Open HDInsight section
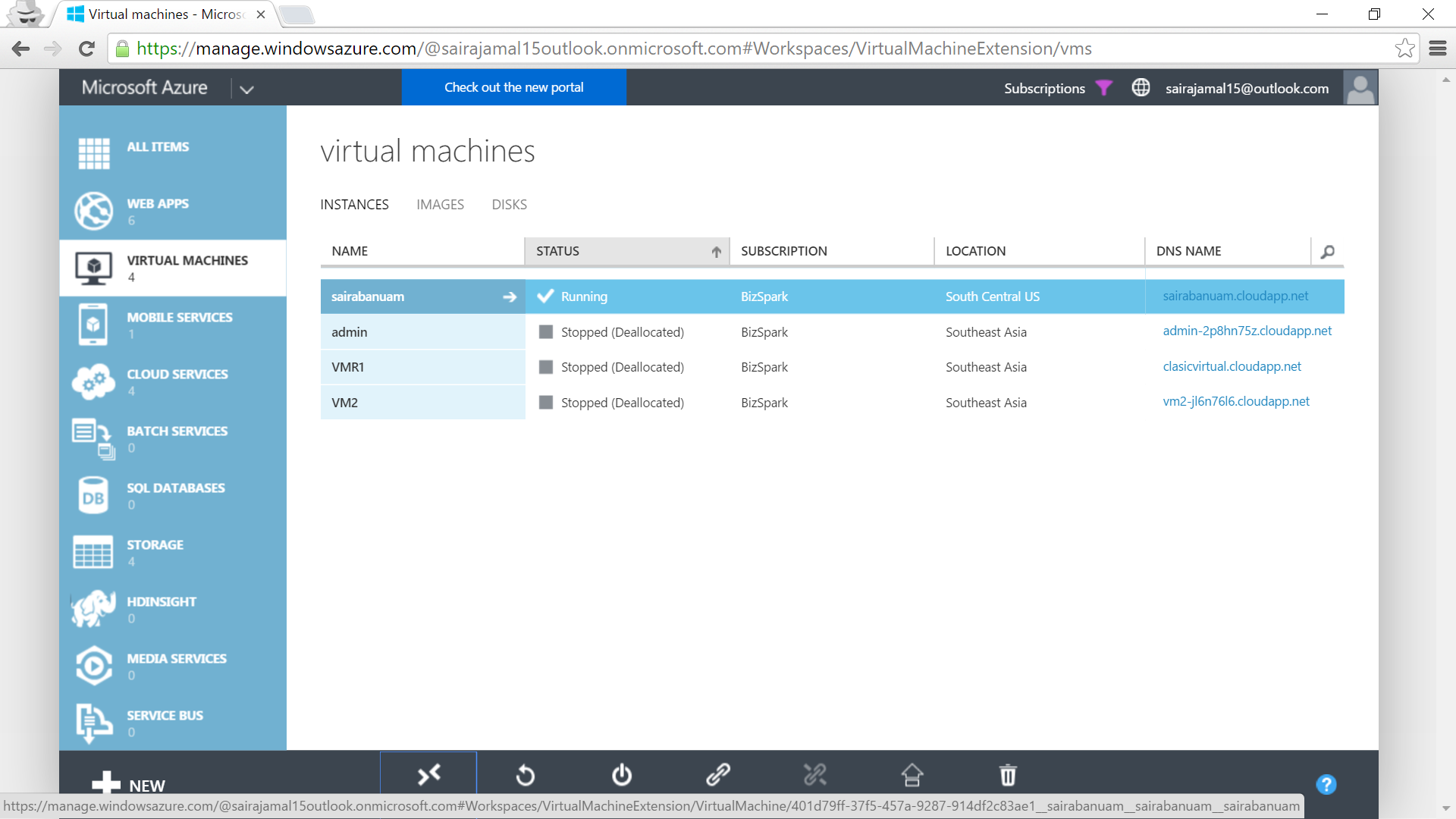Viewport: 1456px width, 819px height. pyautogui.click(x=173, y=609)
